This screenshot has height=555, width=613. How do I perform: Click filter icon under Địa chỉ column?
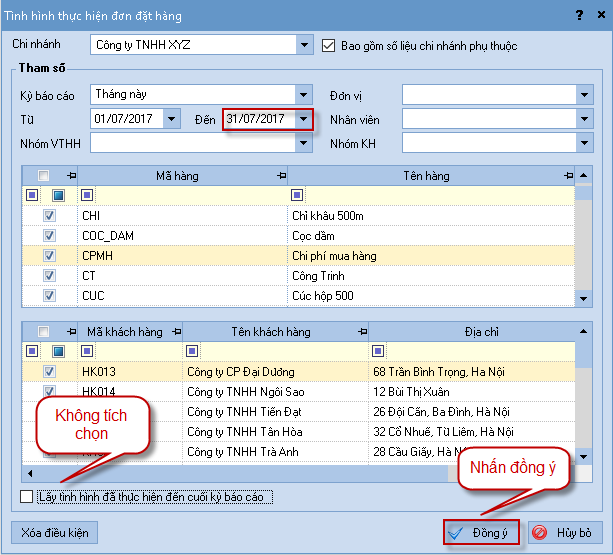point(378,351)
